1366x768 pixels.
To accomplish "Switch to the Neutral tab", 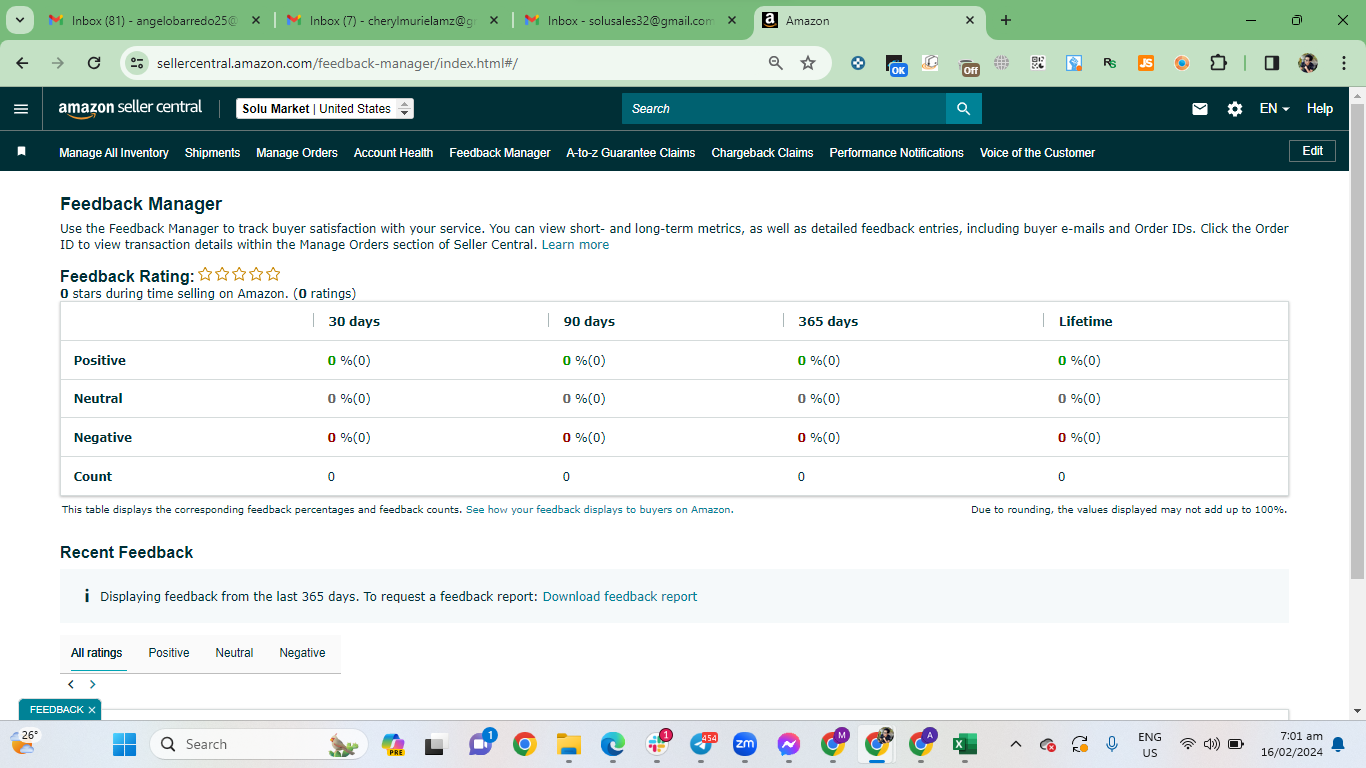I will [234, 653].
